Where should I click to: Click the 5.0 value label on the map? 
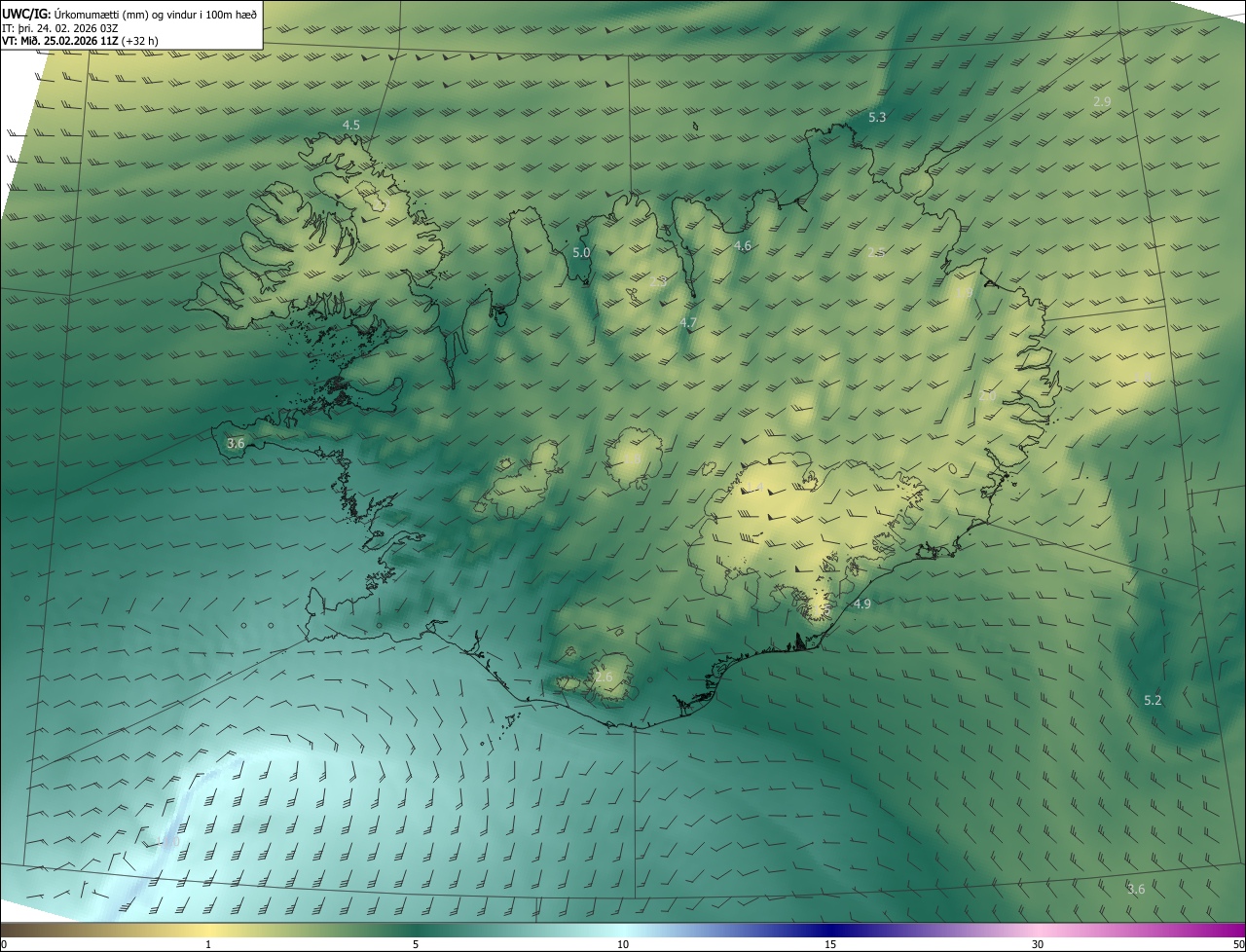coord(581,252)
